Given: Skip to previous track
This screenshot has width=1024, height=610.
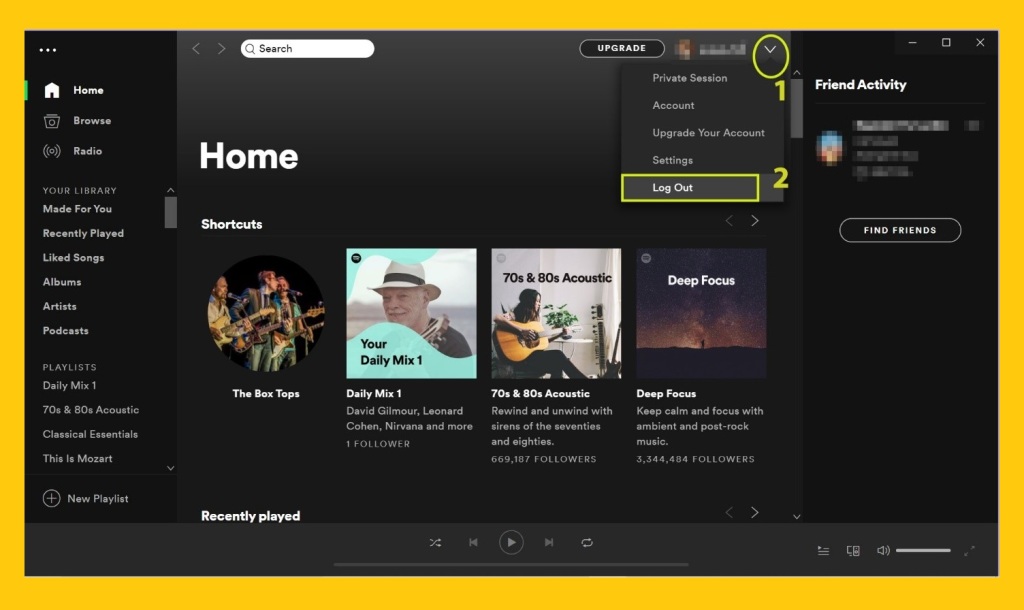Looking at the screenshot, I should click(473, 543).
